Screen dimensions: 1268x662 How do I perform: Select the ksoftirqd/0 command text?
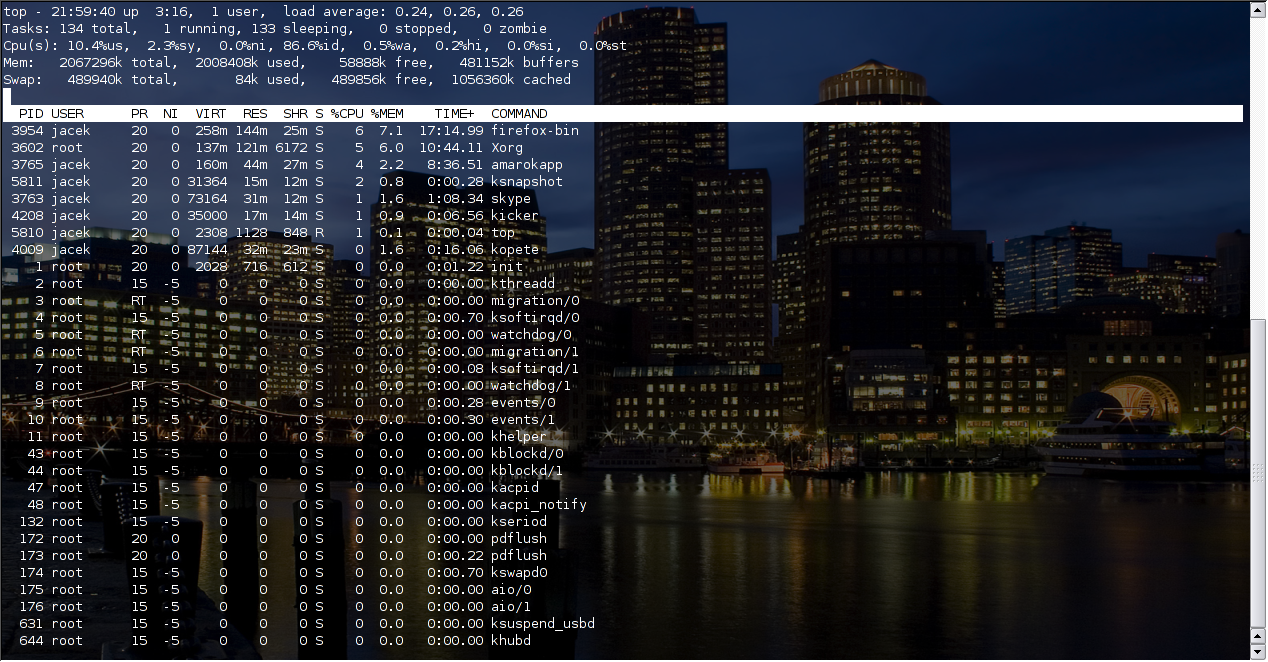[x=535, y=318]
